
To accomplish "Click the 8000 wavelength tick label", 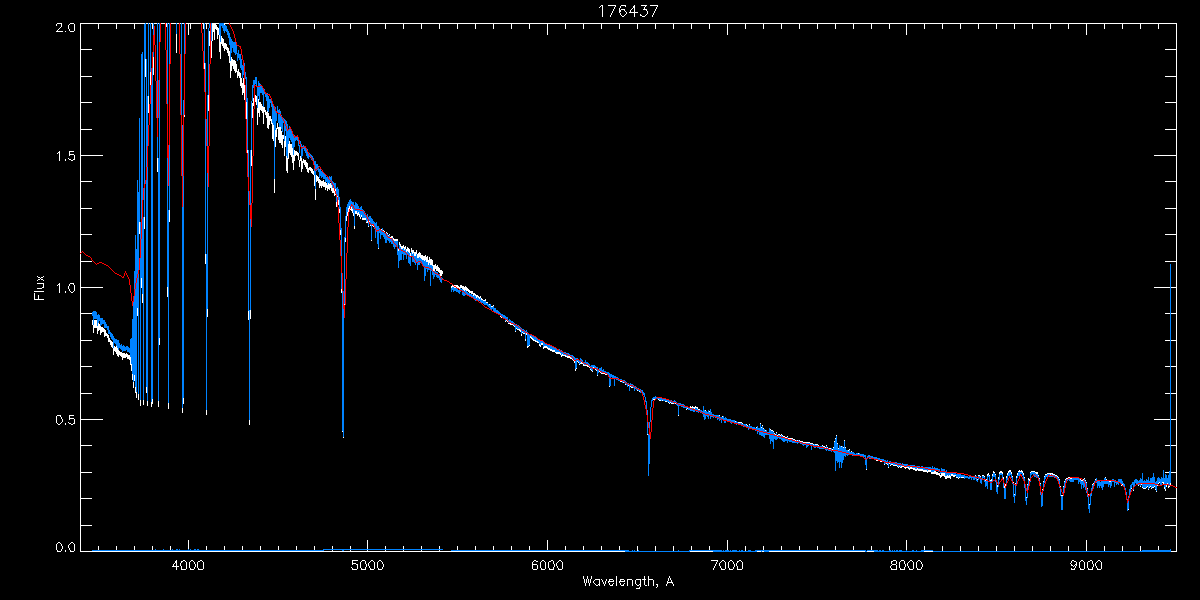I will pos(906,564).
